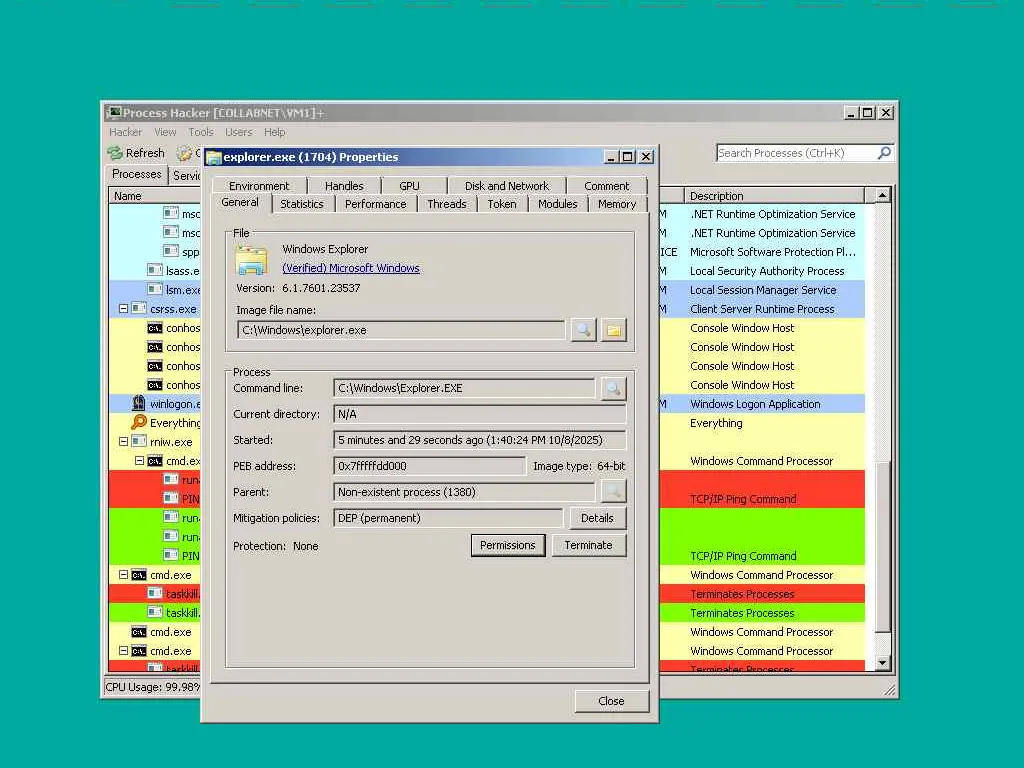Click the Image file name path field
This screenshot has width=1024, height=768.
pos(401,330)
